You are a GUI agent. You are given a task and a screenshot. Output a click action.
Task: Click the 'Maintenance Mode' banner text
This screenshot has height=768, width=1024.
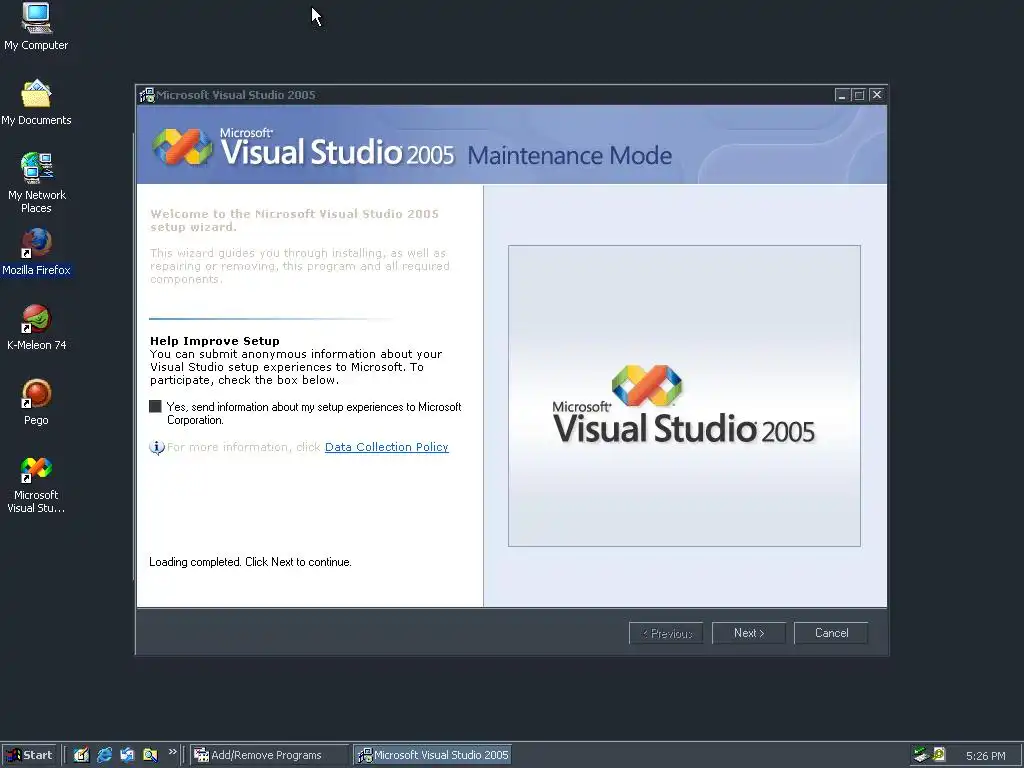(569, 155)
